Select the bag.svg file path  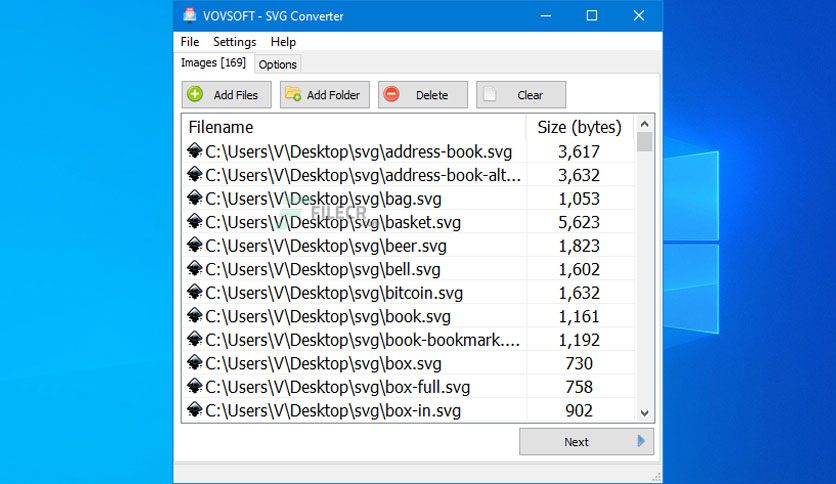(x=323, y=199)
